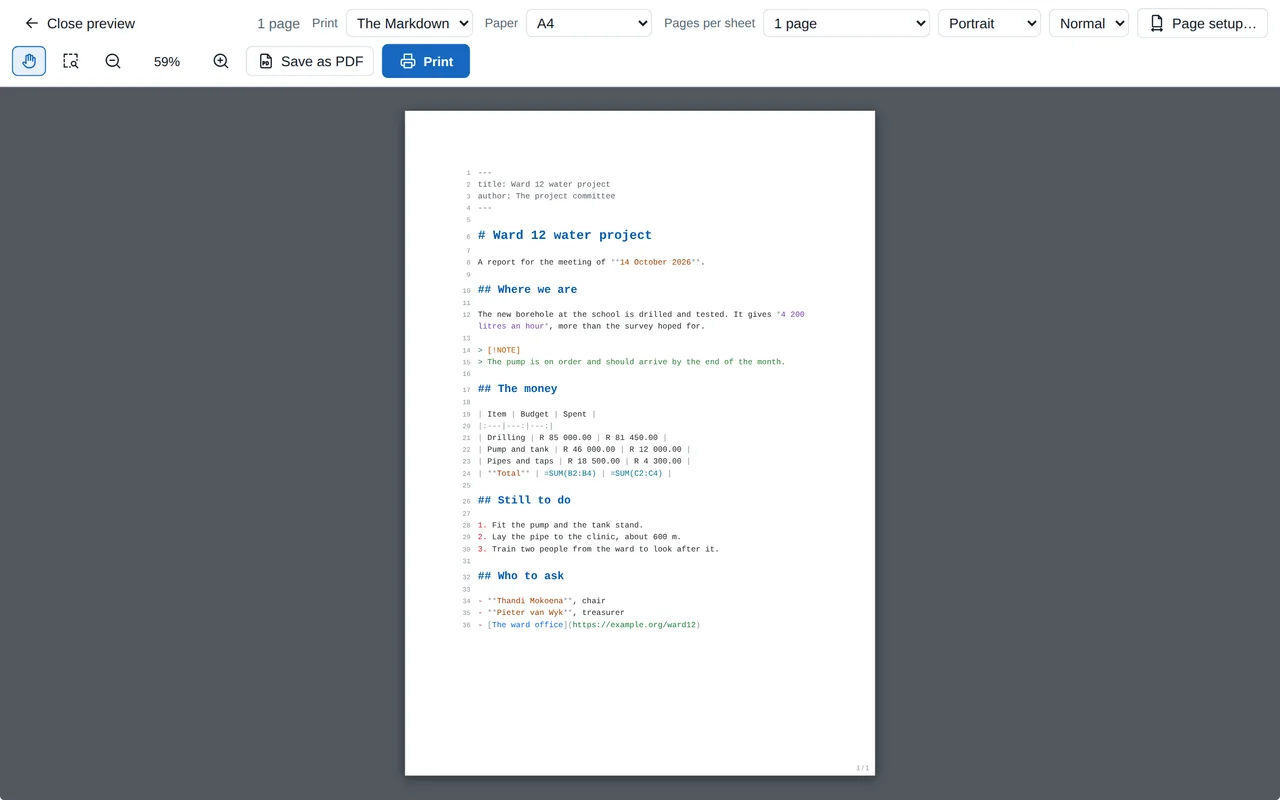Click the 59% zoom level value
This screenshot has width=1280, height=800.
[167, 62]
